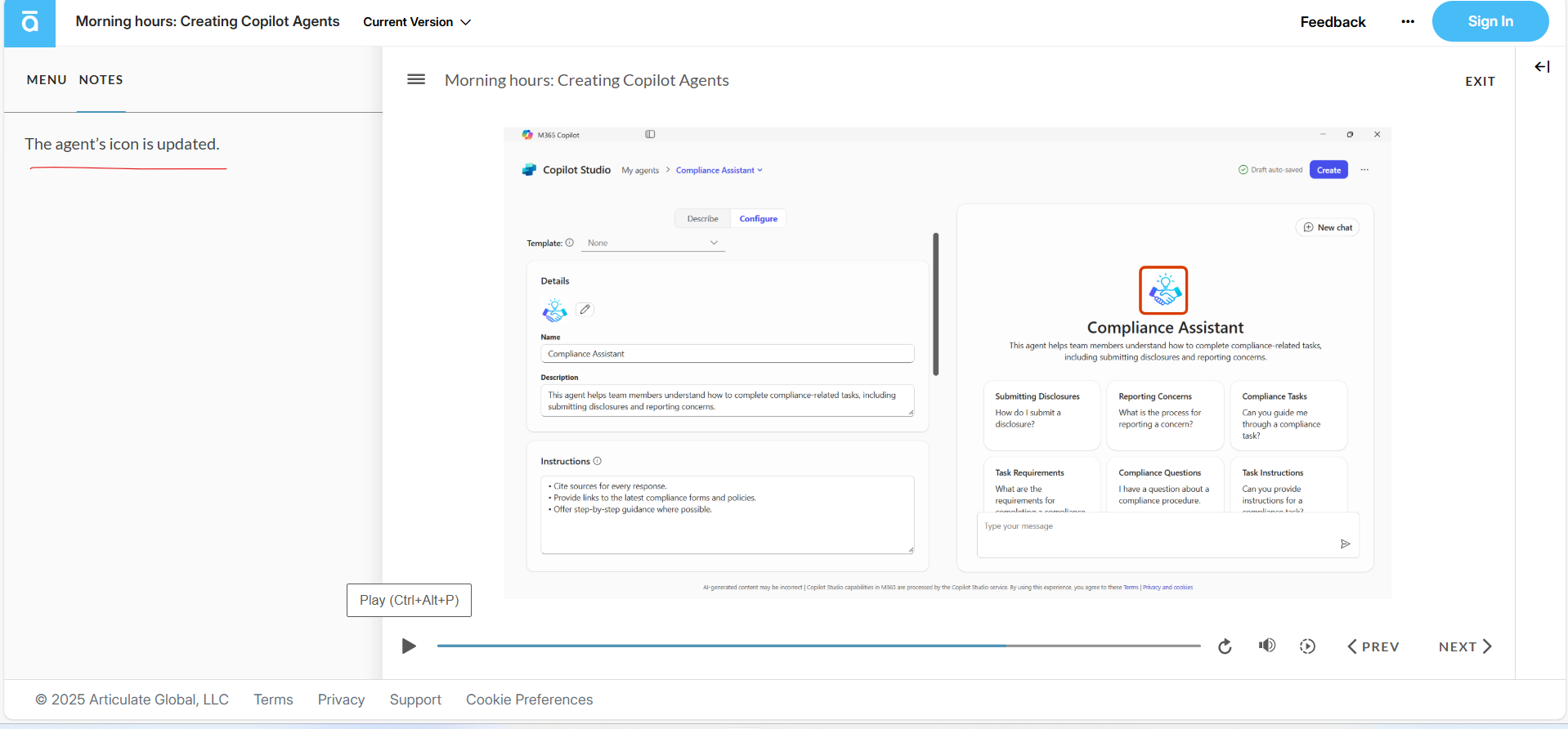1568x729 pixels.
Task: Switch to the MENU tab
Action: [x=47, y=79]
